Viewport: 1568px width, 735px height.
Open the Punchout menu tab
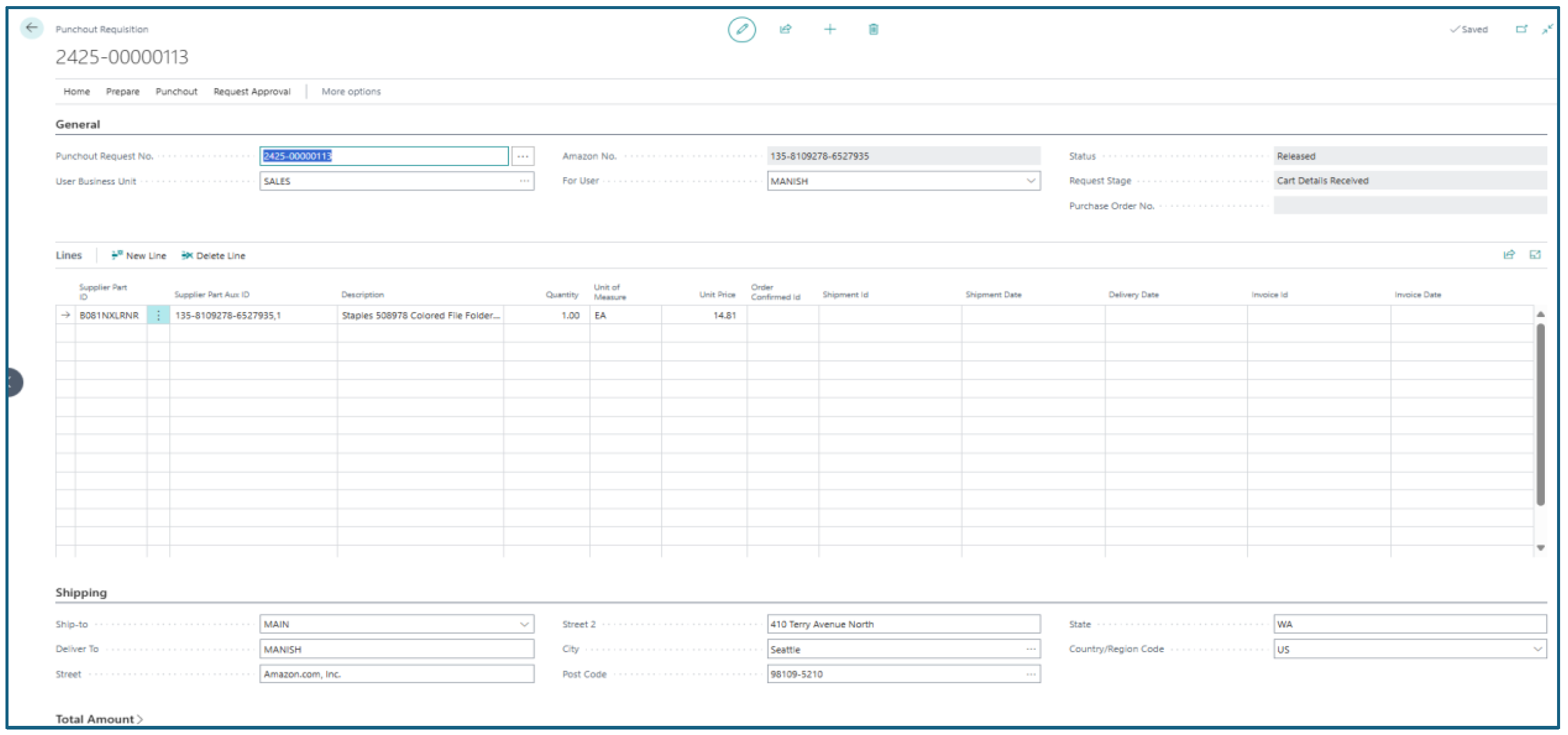[x=176, y=91]
